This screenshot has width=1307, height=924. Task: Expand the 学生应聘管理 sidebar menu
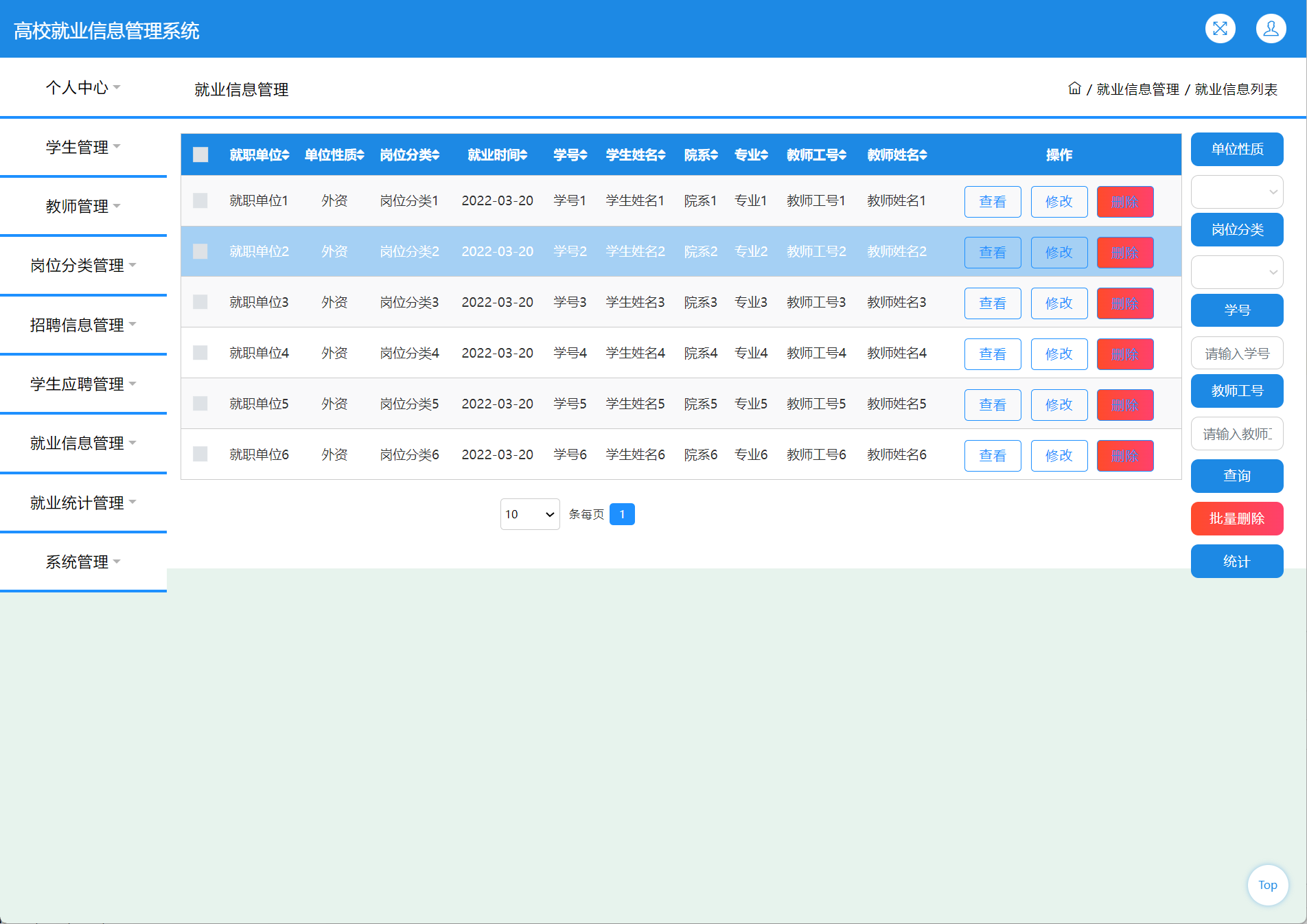(83, 384)
